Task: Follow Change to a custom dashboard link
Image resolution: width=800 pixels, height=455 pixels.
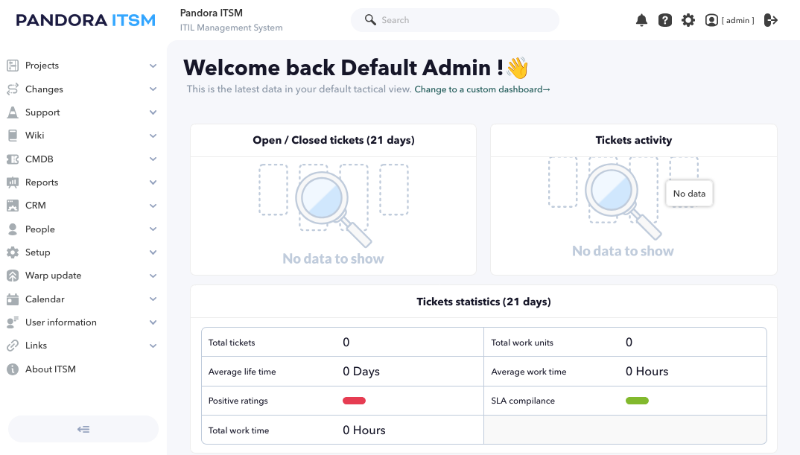Action: (x=482, y=89)
